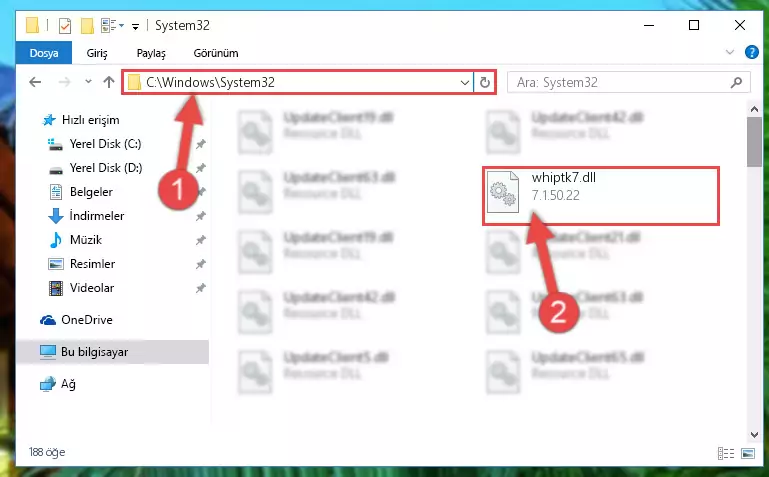This screenshot has height=477, width=769.
Task: Click the Properties icon in quick access toolbar
Action: tap(65, 25)
